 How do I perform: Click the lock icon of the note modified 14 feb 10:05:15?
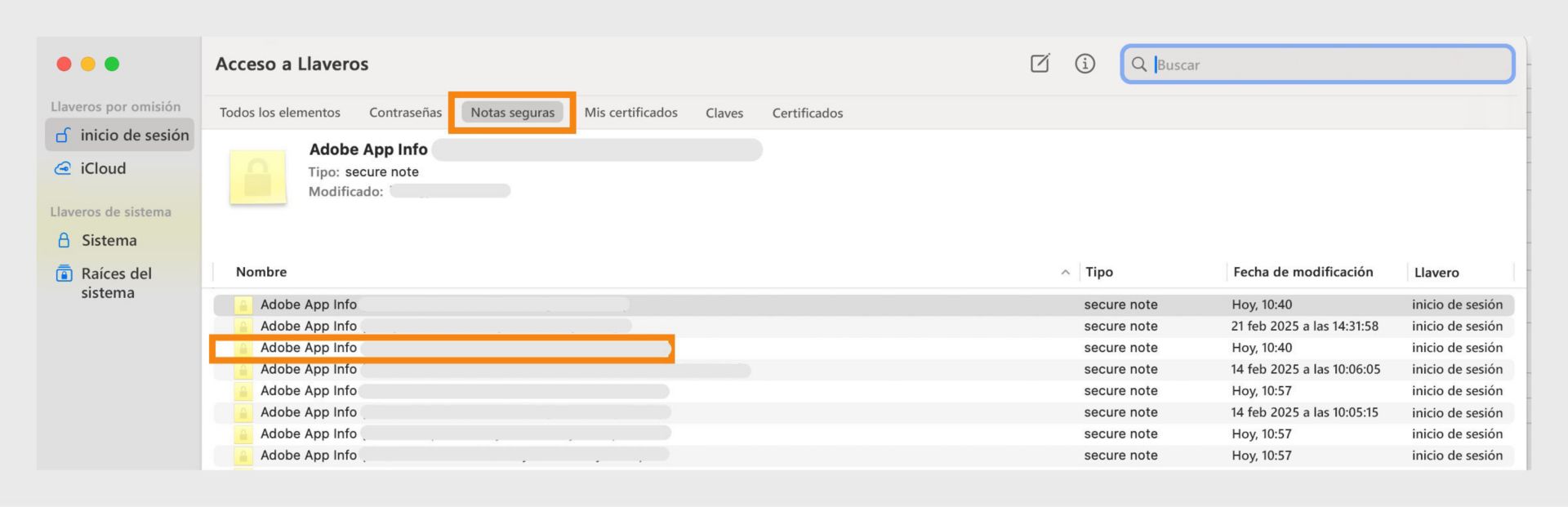[x=243, y=413]
